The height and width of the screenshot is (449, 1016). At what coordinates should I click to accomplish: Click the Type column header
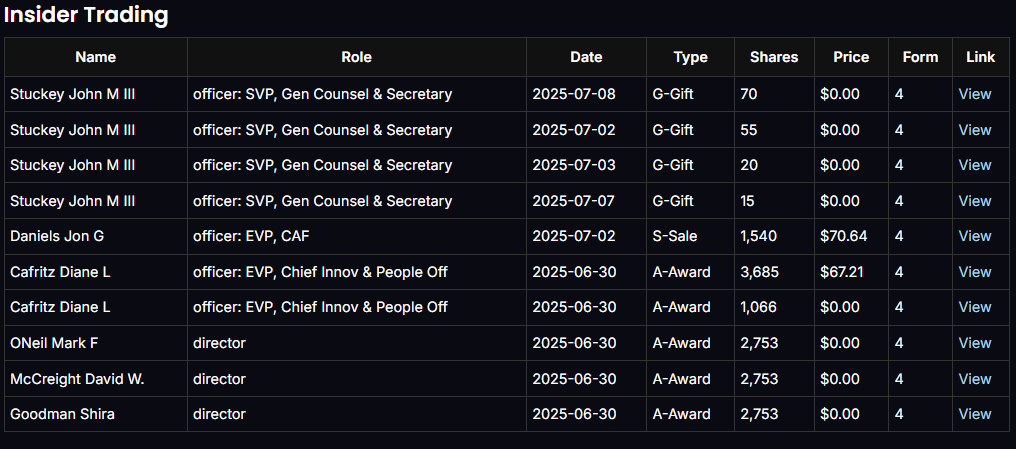(690, 57)
